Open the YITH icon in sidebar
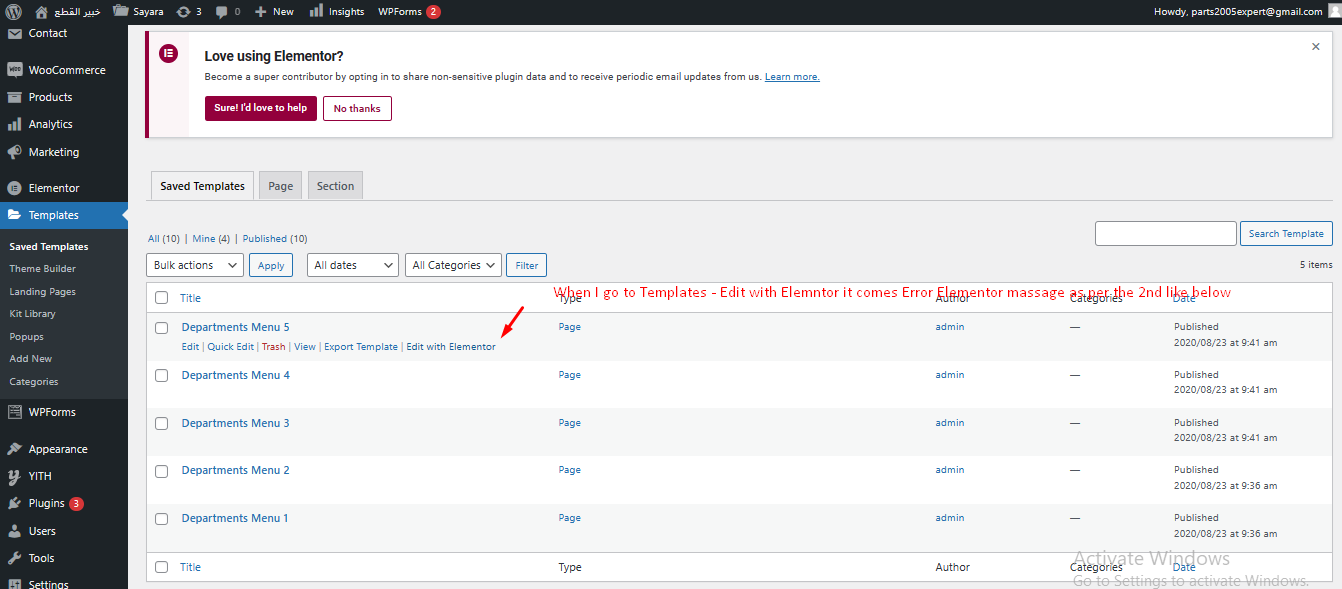The height and width of the screenshot is (589, 1342). pyautogui.click(x=14, y=476)
